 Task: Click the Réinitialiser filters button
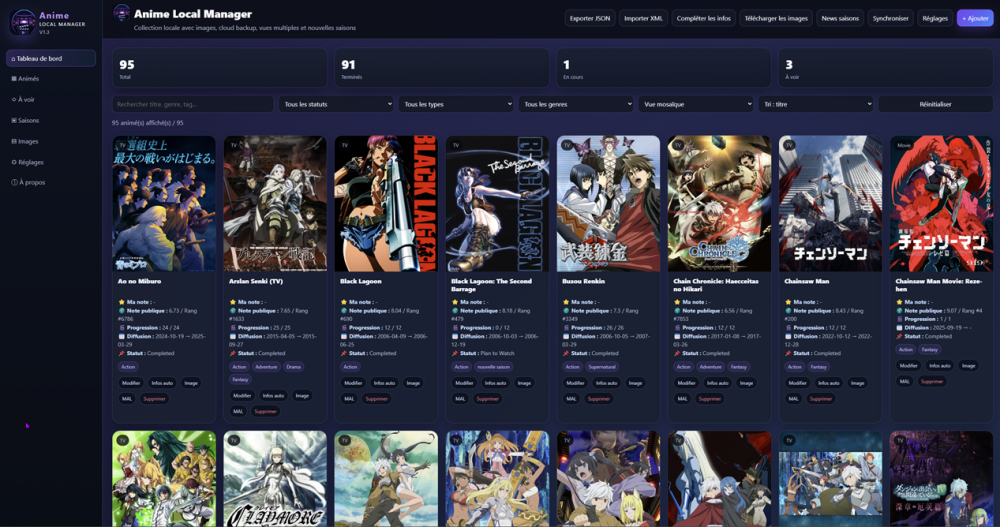[936, 104]
